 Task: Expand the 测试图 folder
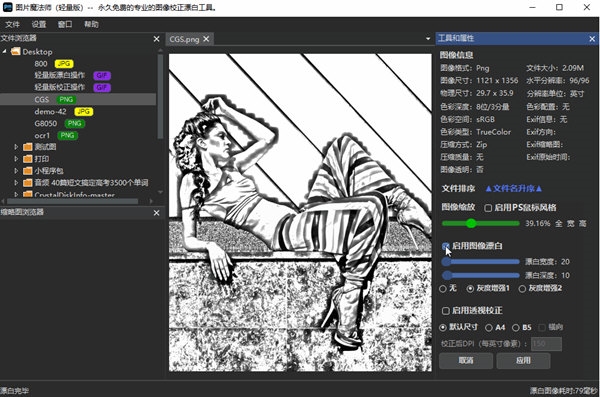click(x=16, y=147)
